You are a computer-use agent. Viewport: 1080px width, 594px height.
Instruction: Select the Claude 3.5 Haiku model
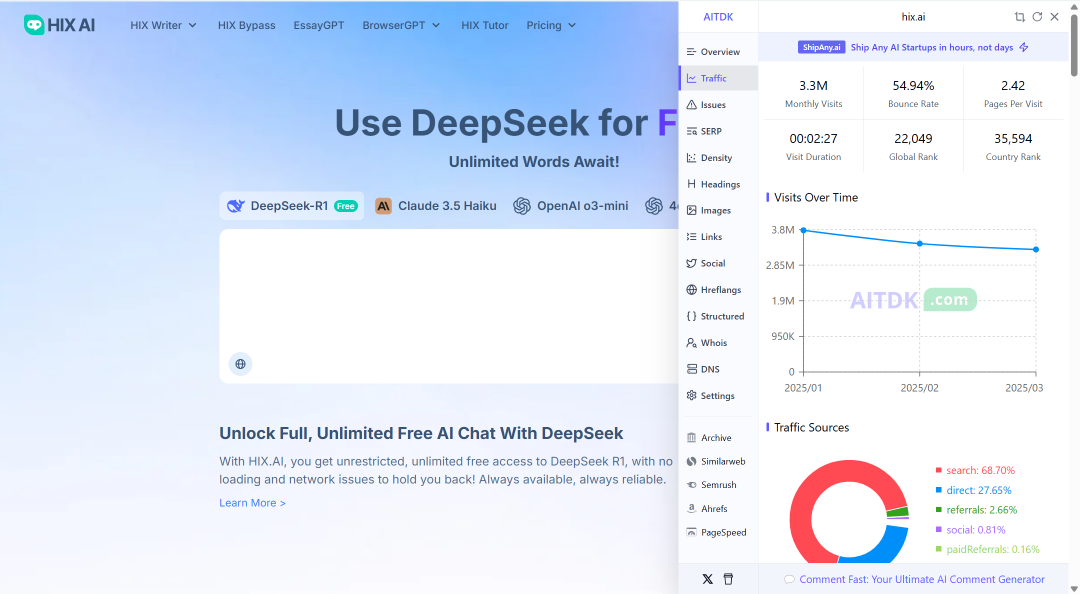tap(436, 206)
